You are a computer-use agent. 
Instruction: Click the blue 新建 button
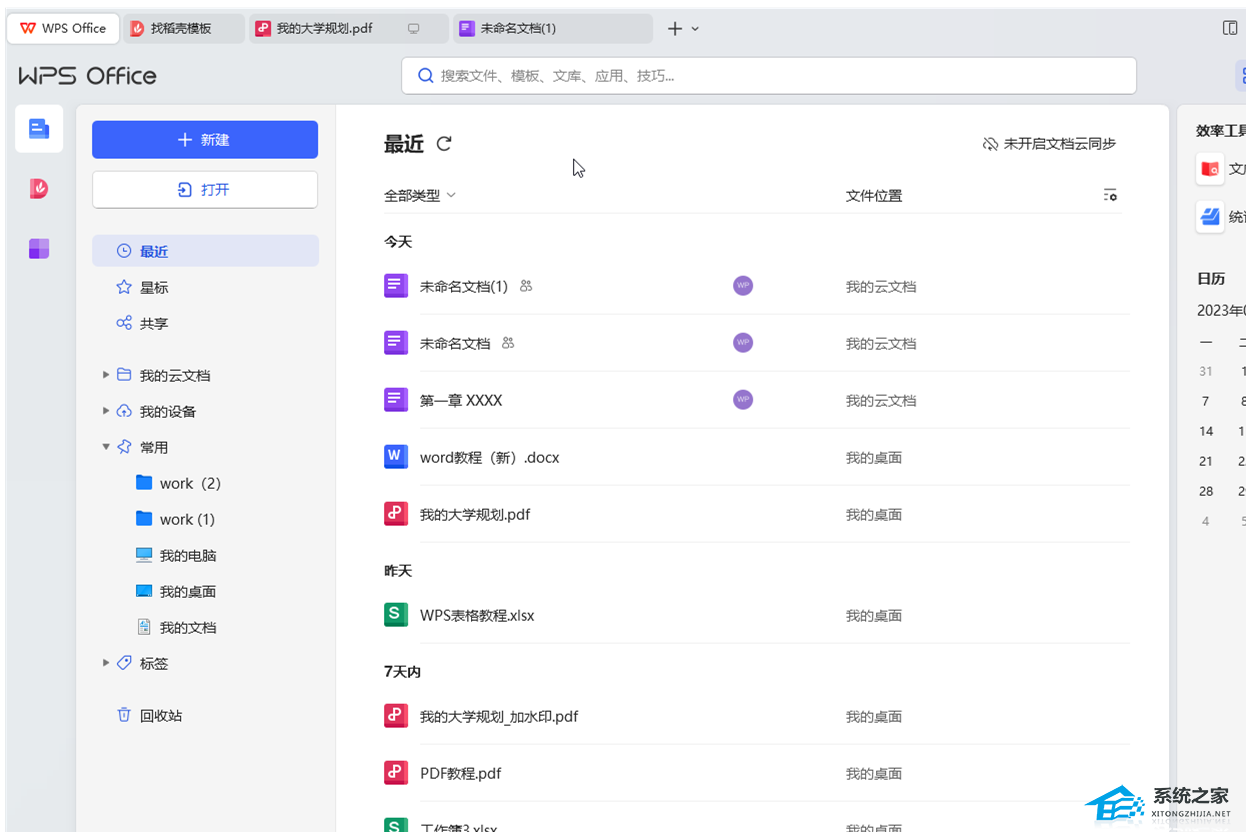tap(205, 140)
